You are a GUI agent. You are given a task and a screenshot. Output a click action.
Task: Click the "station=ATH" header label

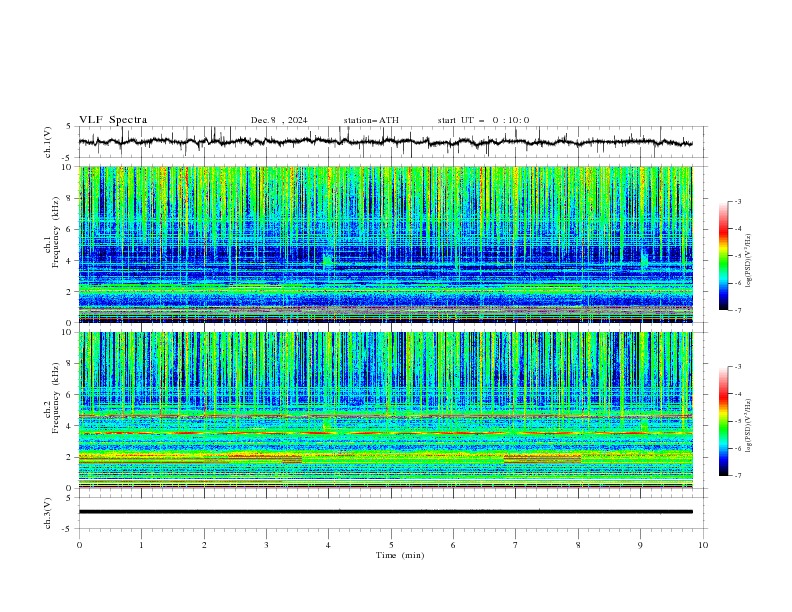371,120
